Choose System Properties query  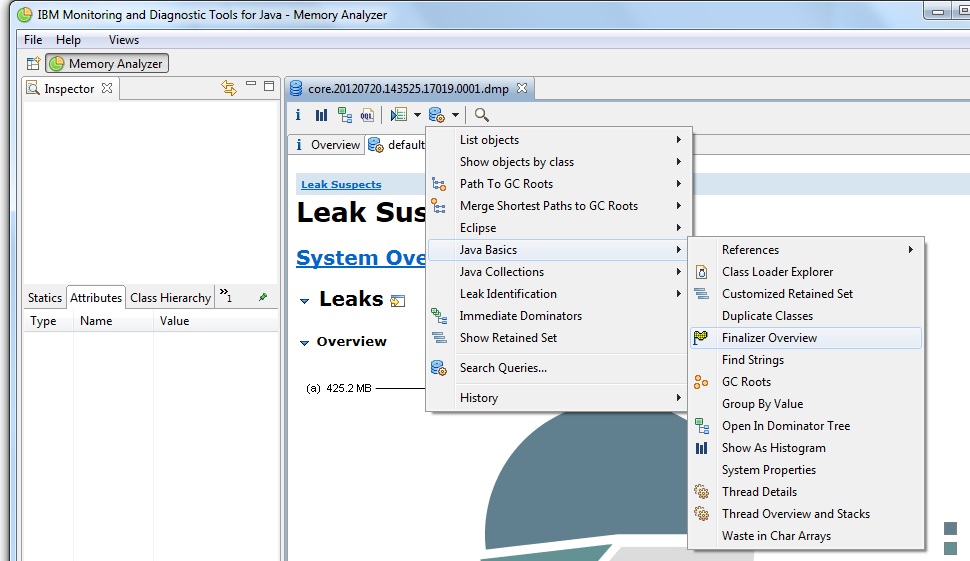point(806,469)
